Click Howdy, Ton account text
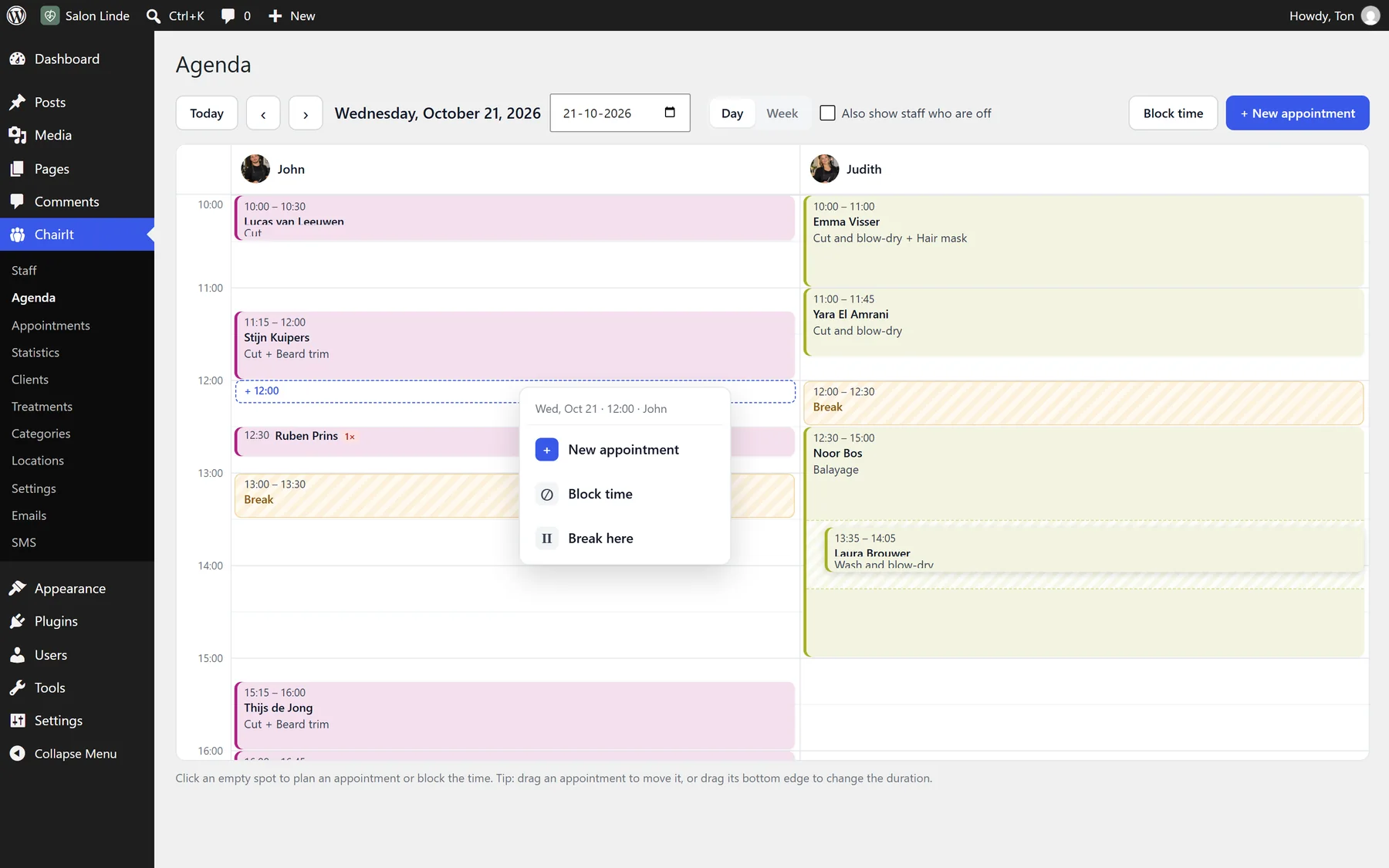This screenshot has width=1389, height=868. [x=1321, y=15]
